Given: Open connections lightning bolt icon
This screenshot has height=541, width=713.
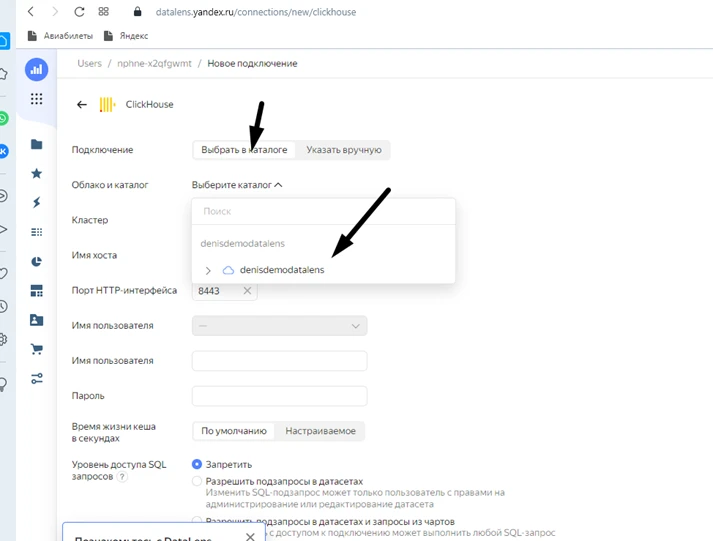Looking at the screenshot, I should 36,202.
